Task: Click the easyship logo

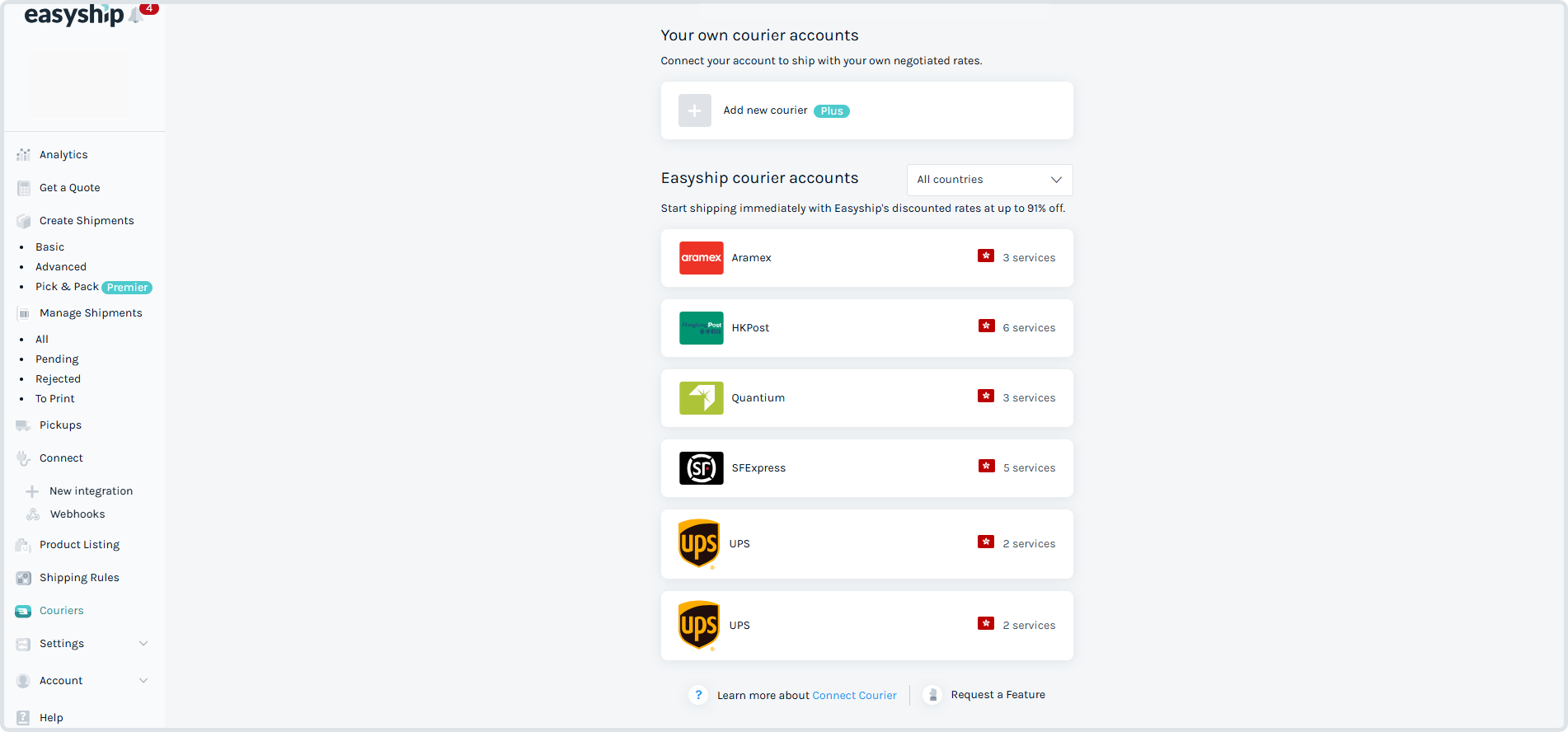Action: pos(73,15)
